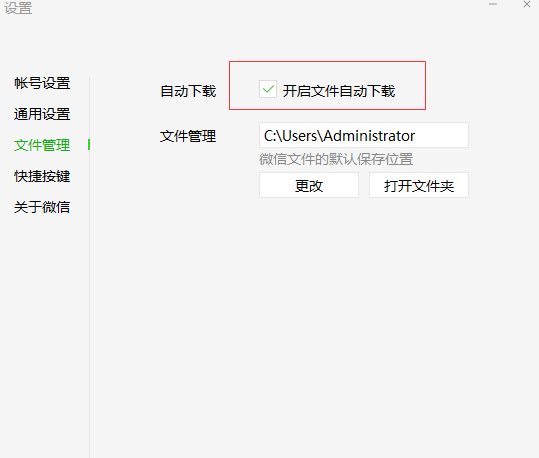This screenshot has height=458, width=539.
Task: Open the 关于微信 about tab
Action: [42, 207]
